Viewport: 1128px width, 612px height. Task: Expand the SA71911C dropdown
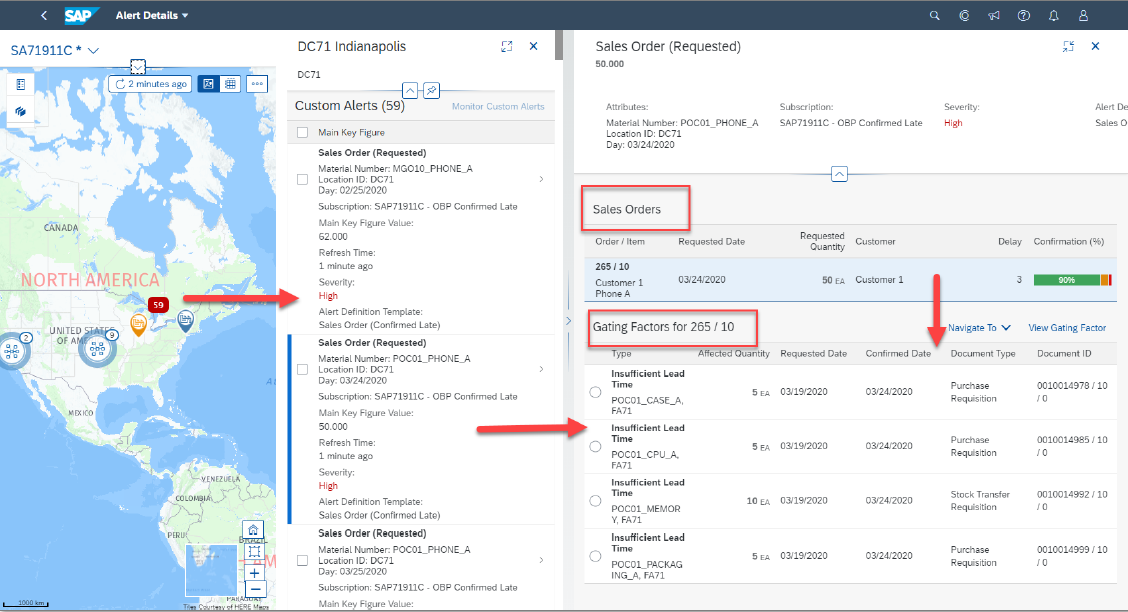pyautogui.click(x=92, y=49)
